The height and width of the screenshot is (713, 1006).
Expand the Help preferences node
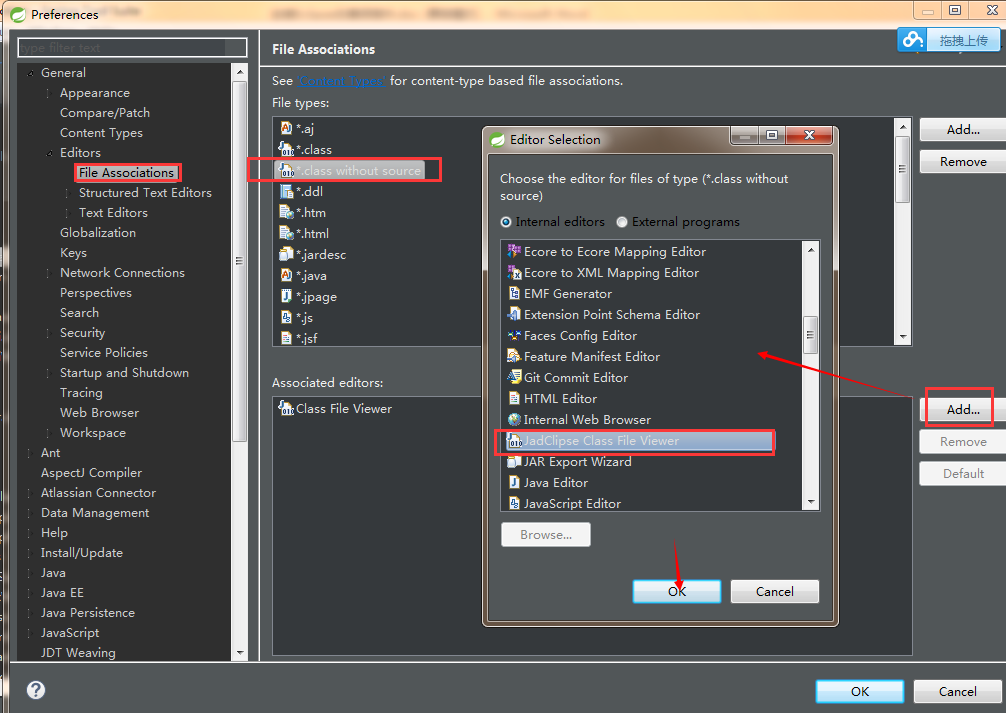30,533
